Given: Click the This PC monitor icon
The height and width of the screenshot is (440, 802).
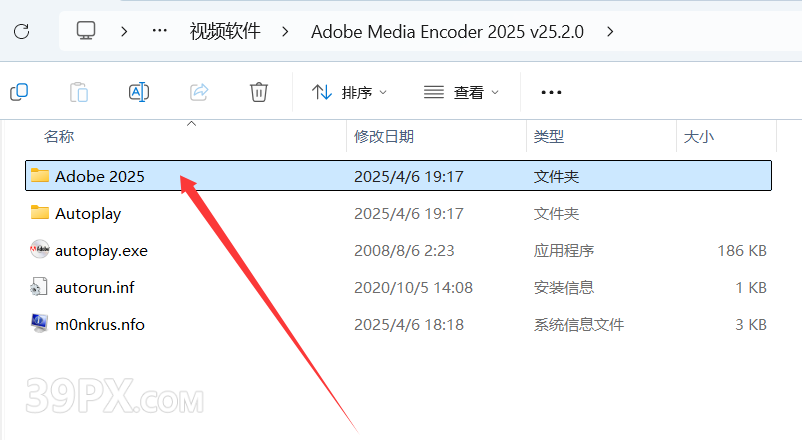Looking at the screenshot, I should [x=86, y=31].
